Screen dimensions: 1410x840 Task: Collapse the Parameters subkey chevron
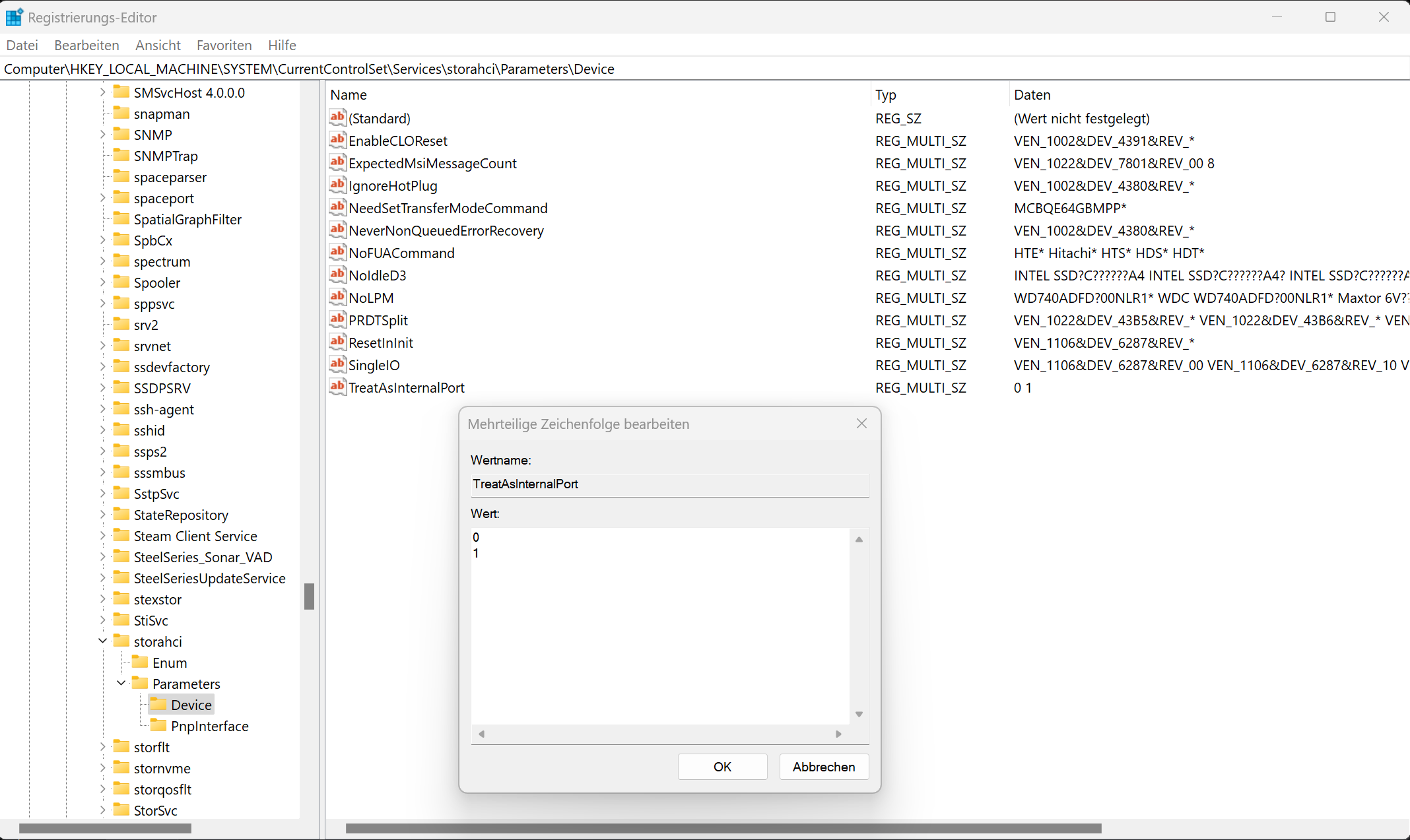121,683
